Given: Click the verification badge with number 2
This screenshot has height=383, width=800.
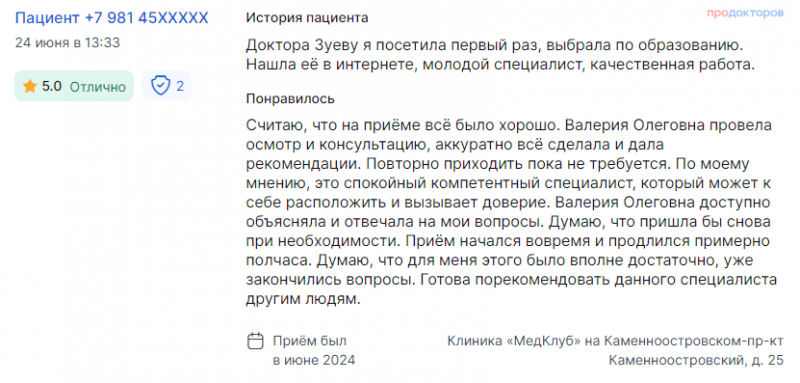Looking at the screenshot, I should [166, 86].
